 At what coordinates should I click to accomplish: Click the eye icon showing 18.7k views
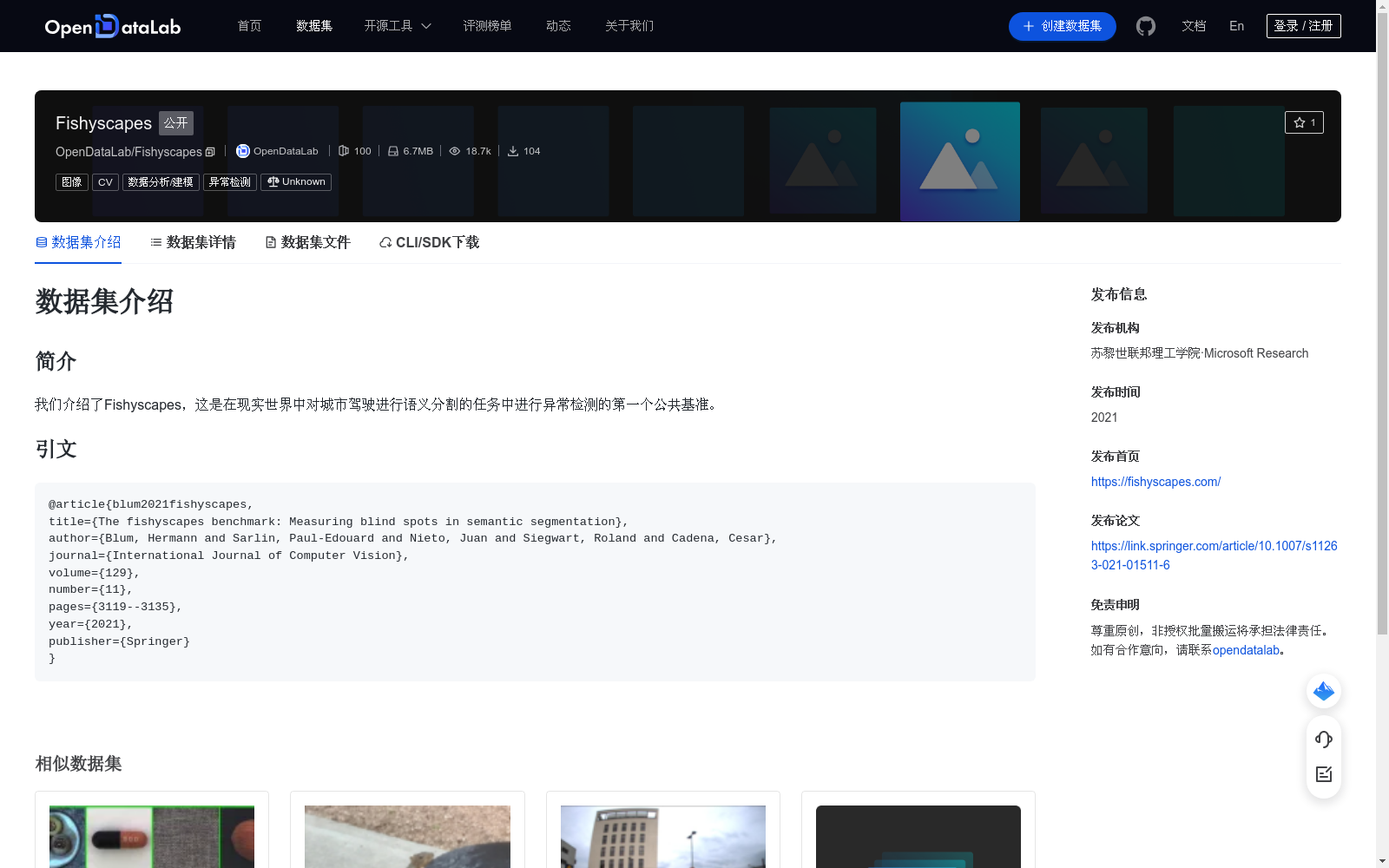click(x=454, y=151)
